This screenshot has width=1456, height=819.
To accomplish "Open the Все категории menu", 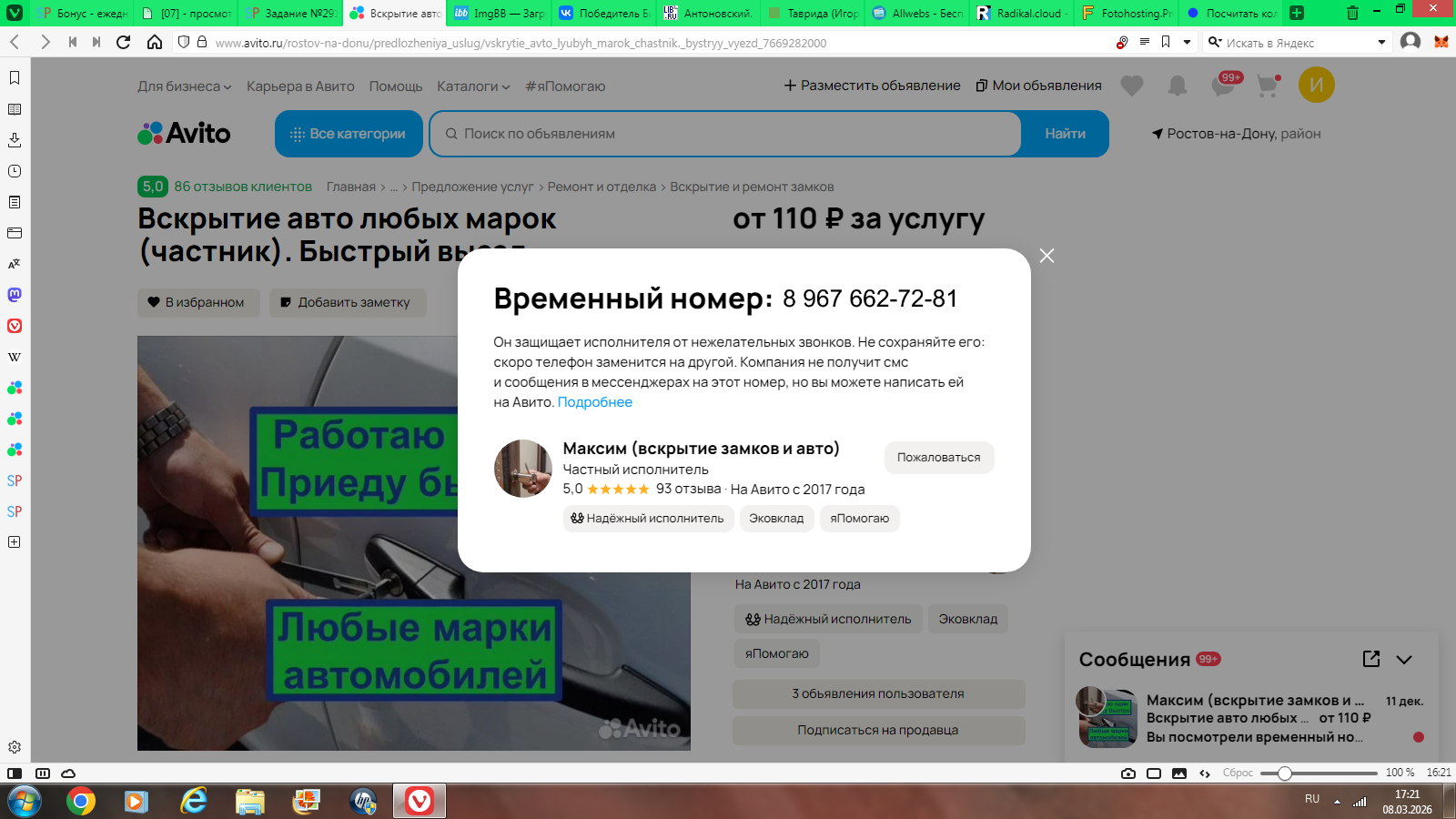I will pos(349,134).
